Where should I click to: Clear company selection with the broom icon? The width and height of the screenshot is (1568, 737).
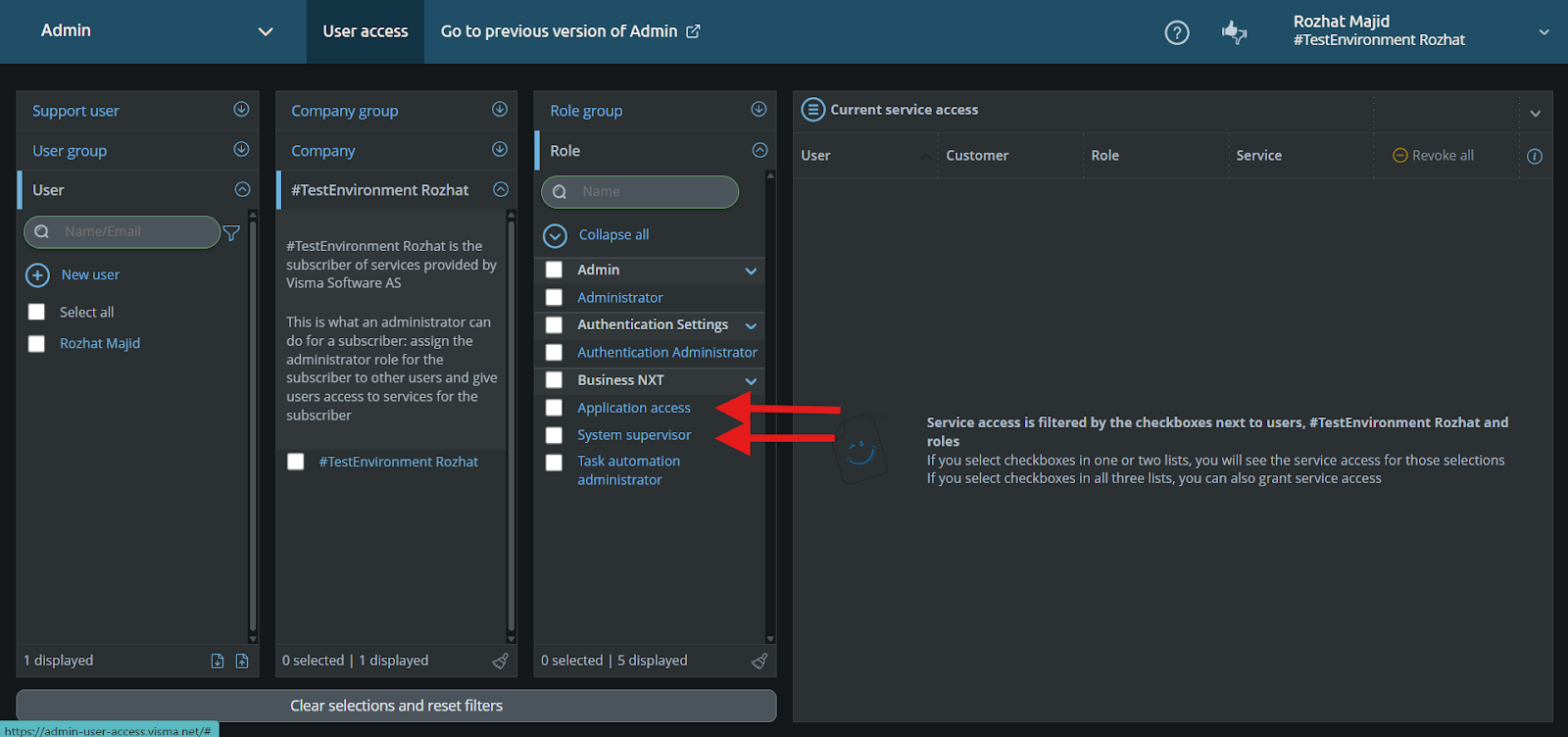501,661
